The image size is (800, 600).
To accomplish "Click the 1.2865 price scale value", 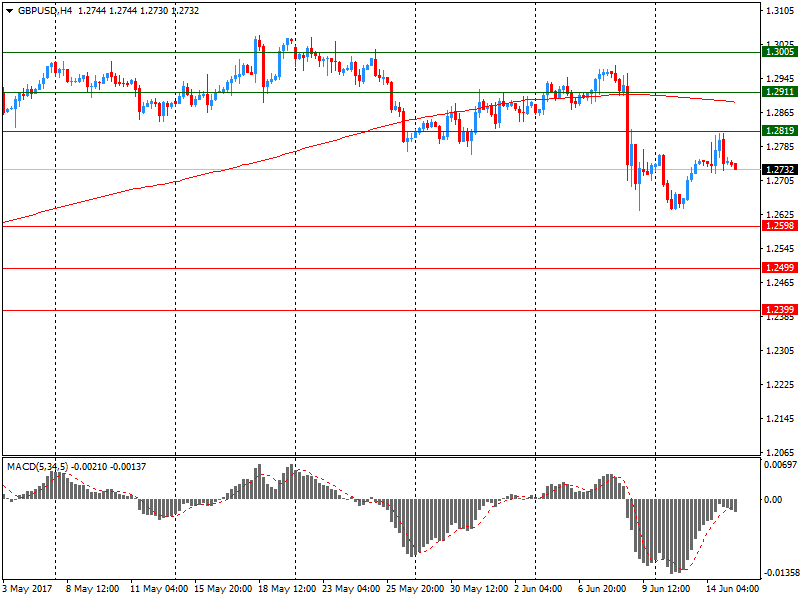I will [780, 113].
